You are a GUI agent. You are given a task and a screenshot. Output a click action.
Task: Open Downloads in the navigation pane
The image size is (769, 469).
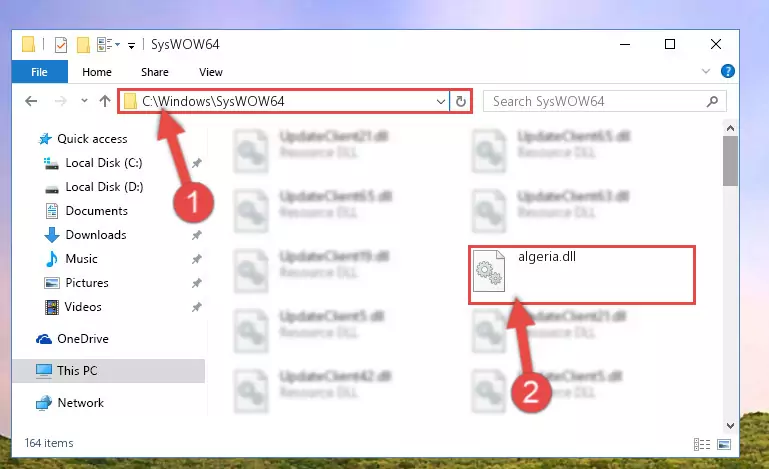[96, 235]
